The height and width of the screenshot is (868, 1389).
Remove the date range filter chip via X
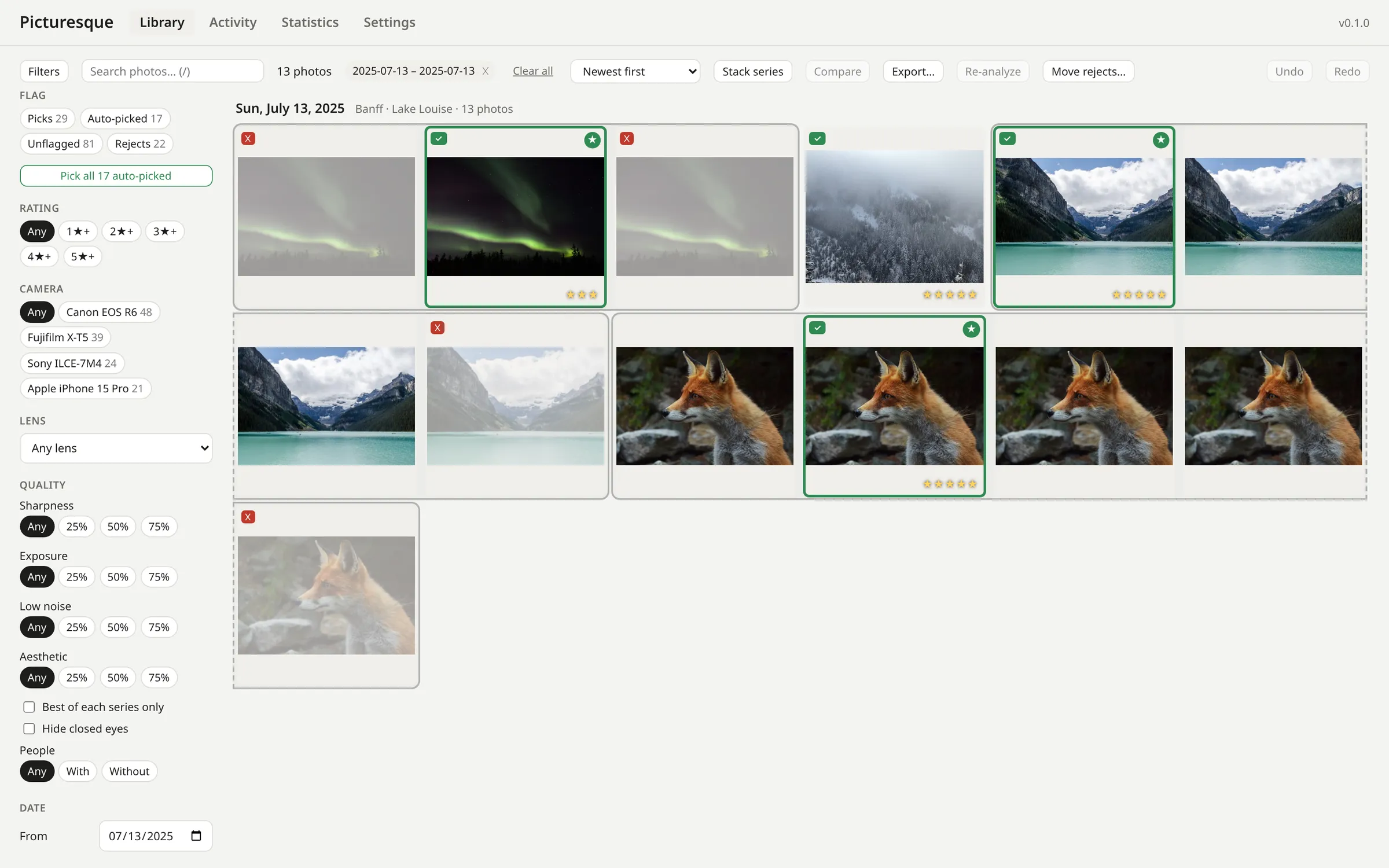[486, 71]
